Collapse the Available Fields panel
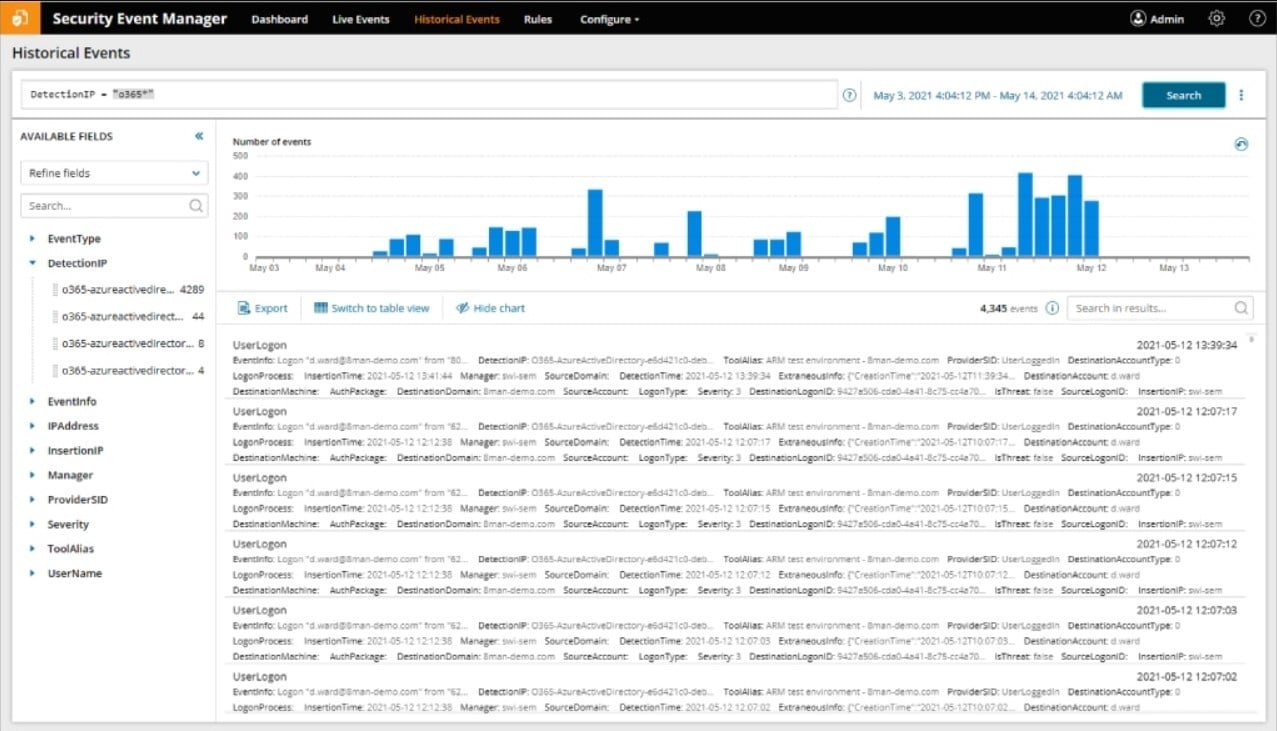This screenshot has height=731, width=1277. tap(198, 136)
